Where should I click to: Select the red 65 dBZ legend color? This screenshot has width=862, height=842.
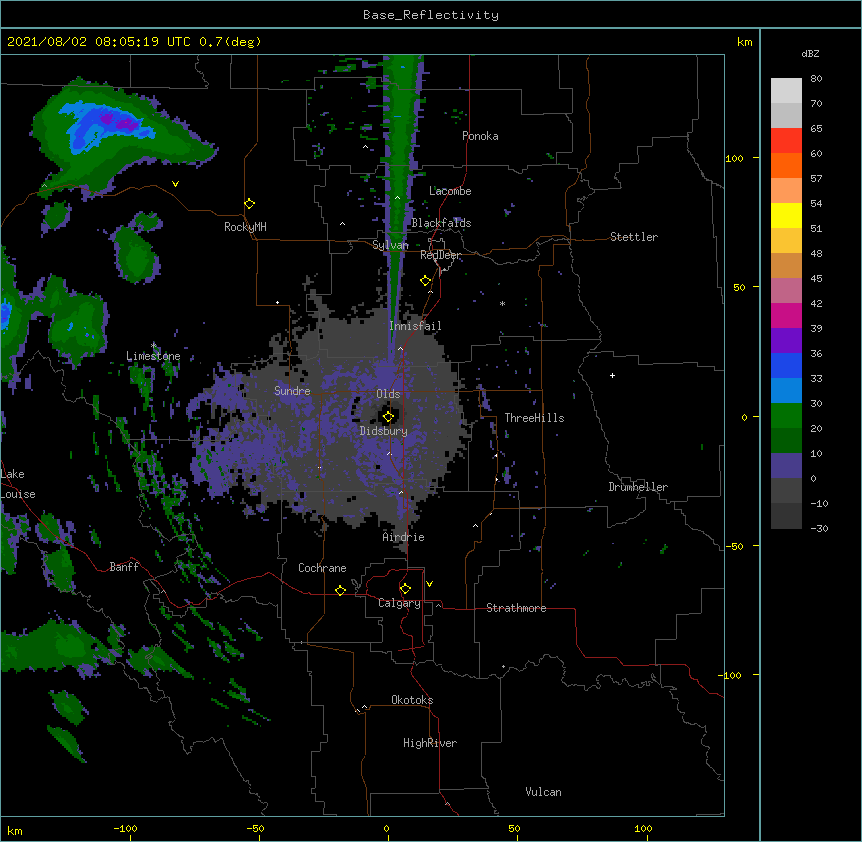[786, 141]
